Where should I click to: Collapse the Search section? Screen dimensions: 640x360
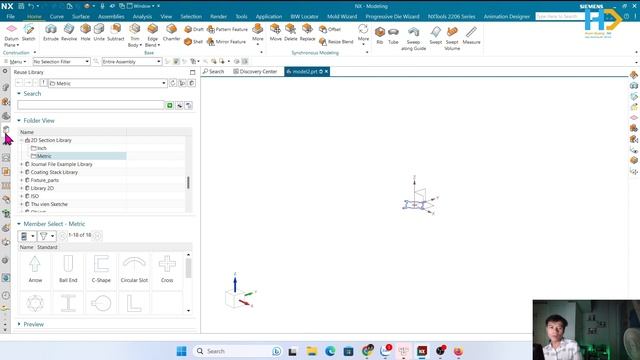point(19,93)
